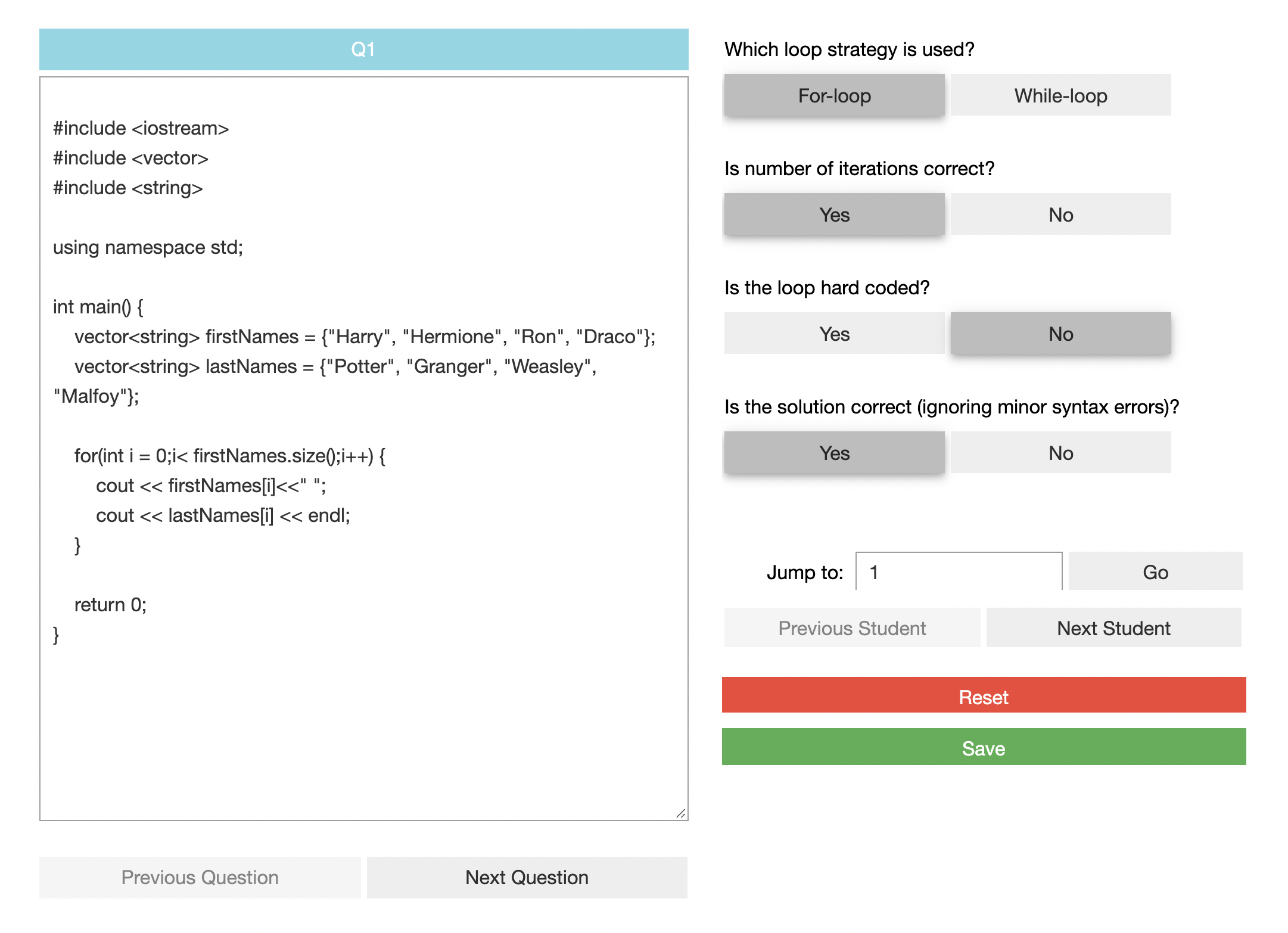Mark the solution correct as No

click(1060, 453)
